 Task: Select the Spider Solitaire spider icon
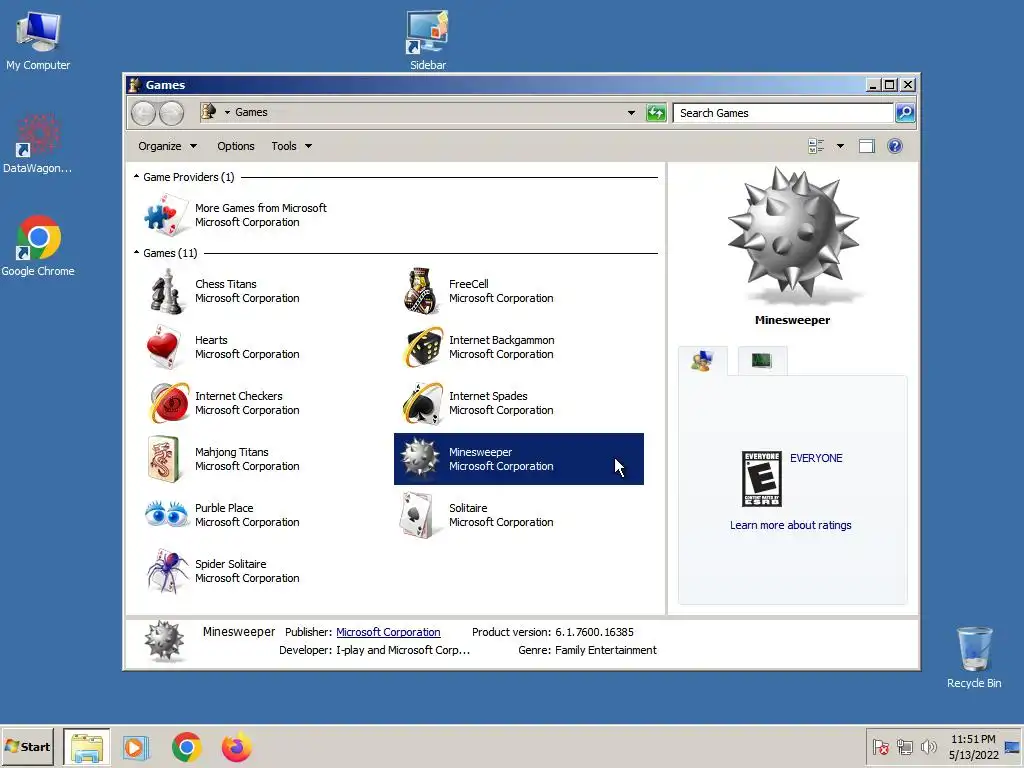pyautogui.click(x=168, y=571)
